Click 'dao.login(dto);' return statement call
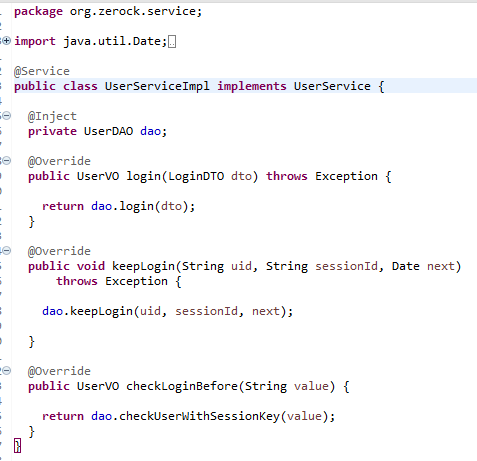The height and width of the screenshot is (461, 477). [143, 206]
